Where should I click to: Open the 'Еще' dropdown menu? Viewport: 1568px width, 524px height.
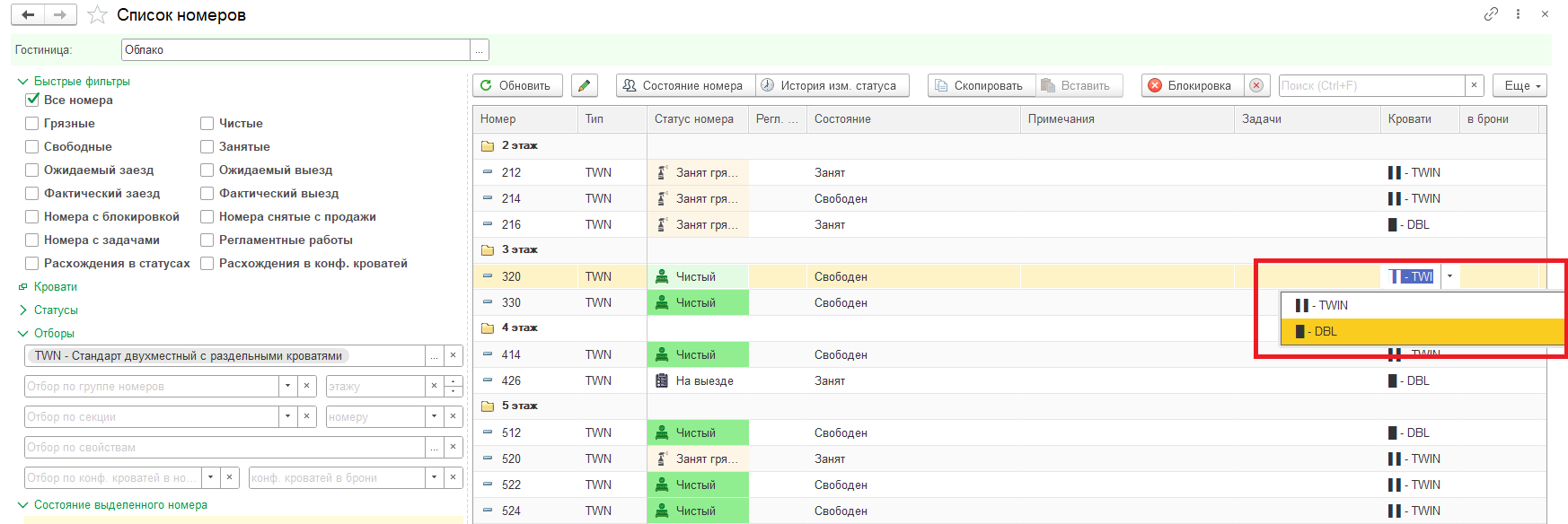click(x=1520, y=85)
